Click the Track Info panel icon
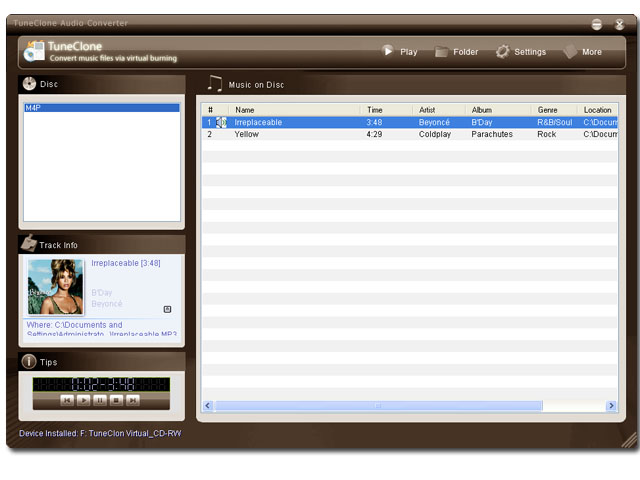Viewport: 640px width, 480px height. tap(29, 243)
